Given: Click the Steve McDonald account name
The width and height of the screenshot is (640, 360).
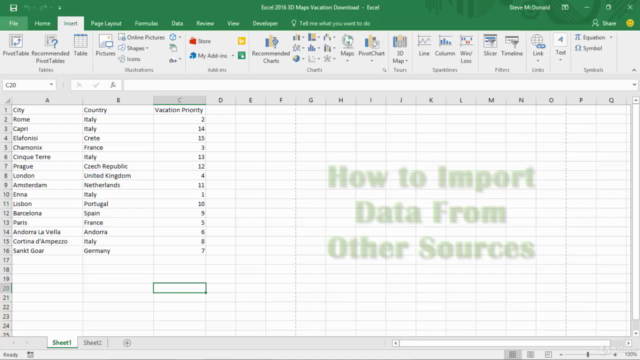Looking at the screenshot, I should coord(529,7).
